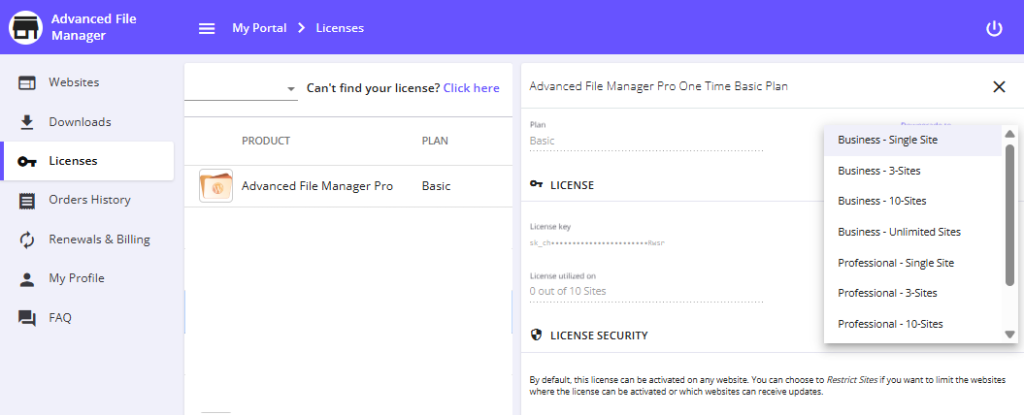The width and height of the screenshot is (1024, 415).
Task: Select Business - Unlimited Sites option
Action: pos(913,232)
